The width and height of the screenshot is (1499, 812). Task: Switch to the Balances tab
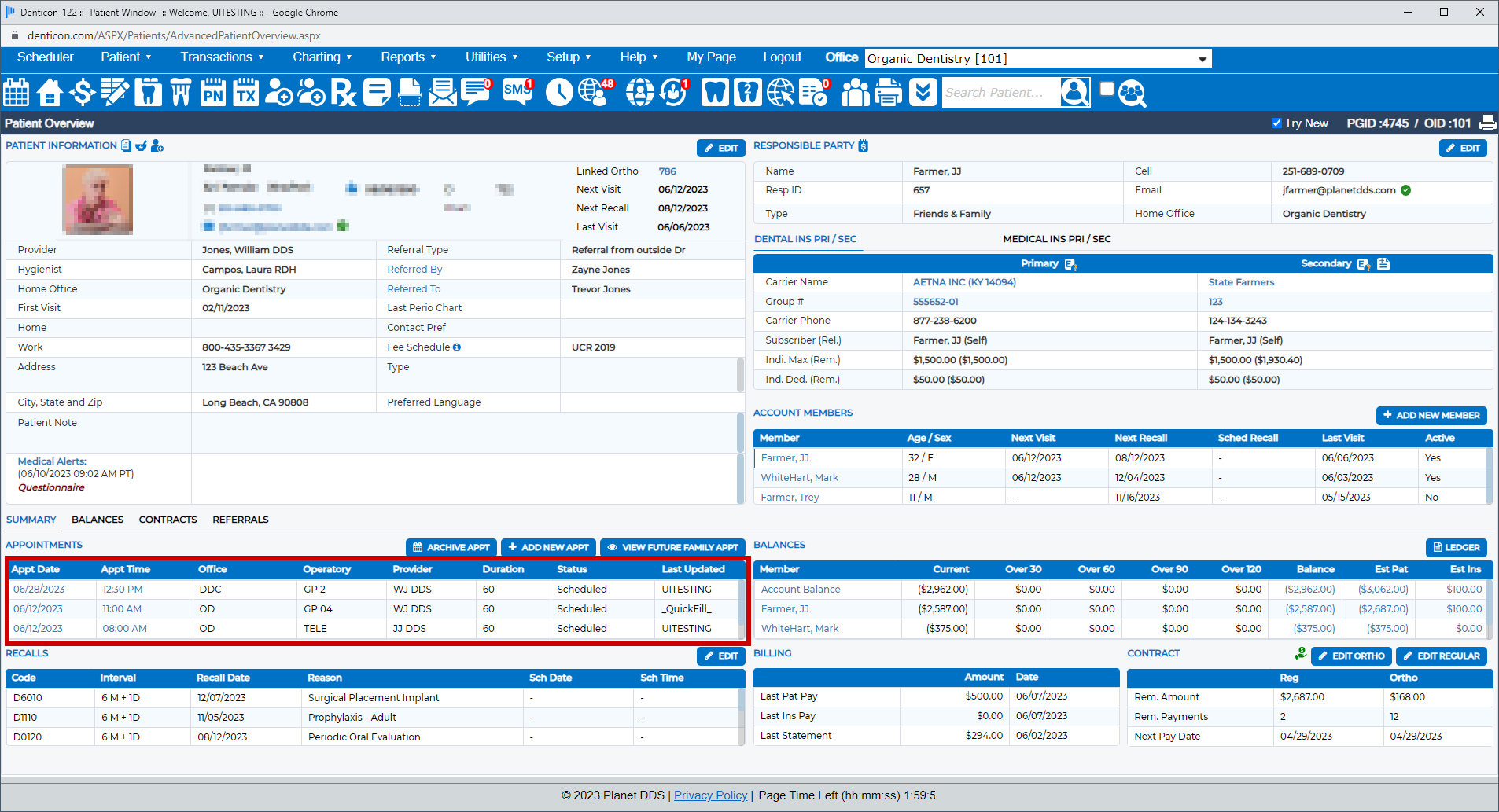[x=98, y=520]
